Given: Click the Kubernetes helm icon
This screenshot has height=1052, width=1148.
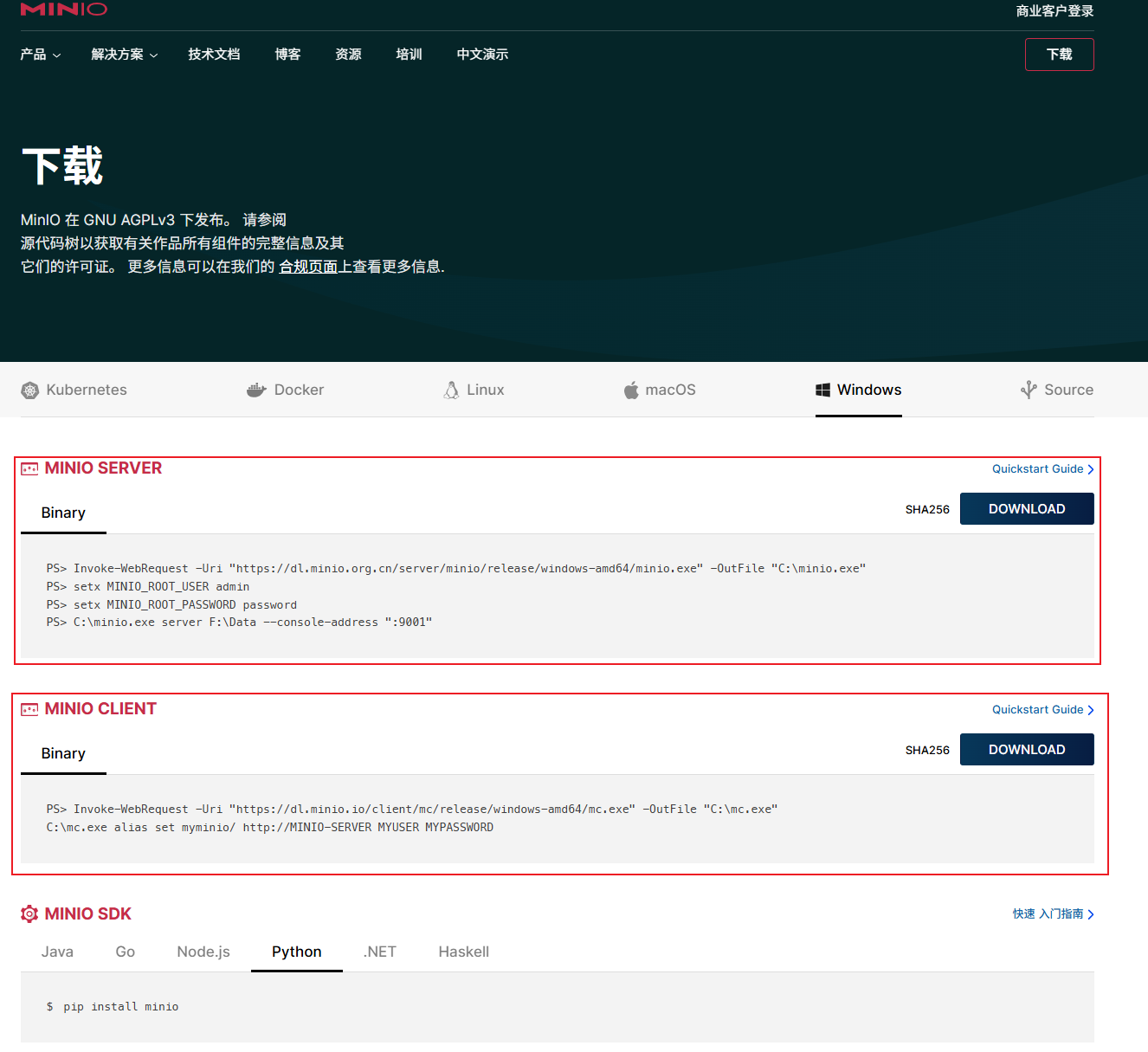Looking at the screenshot, I should point(30,390).
